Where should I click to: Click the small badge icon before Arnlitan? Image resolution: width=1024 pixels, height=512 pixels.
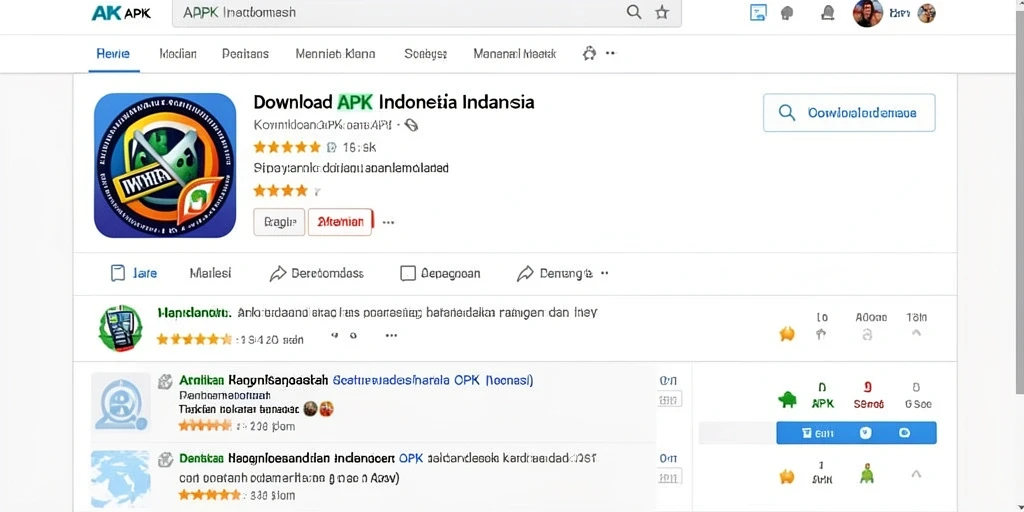point(165,381)
